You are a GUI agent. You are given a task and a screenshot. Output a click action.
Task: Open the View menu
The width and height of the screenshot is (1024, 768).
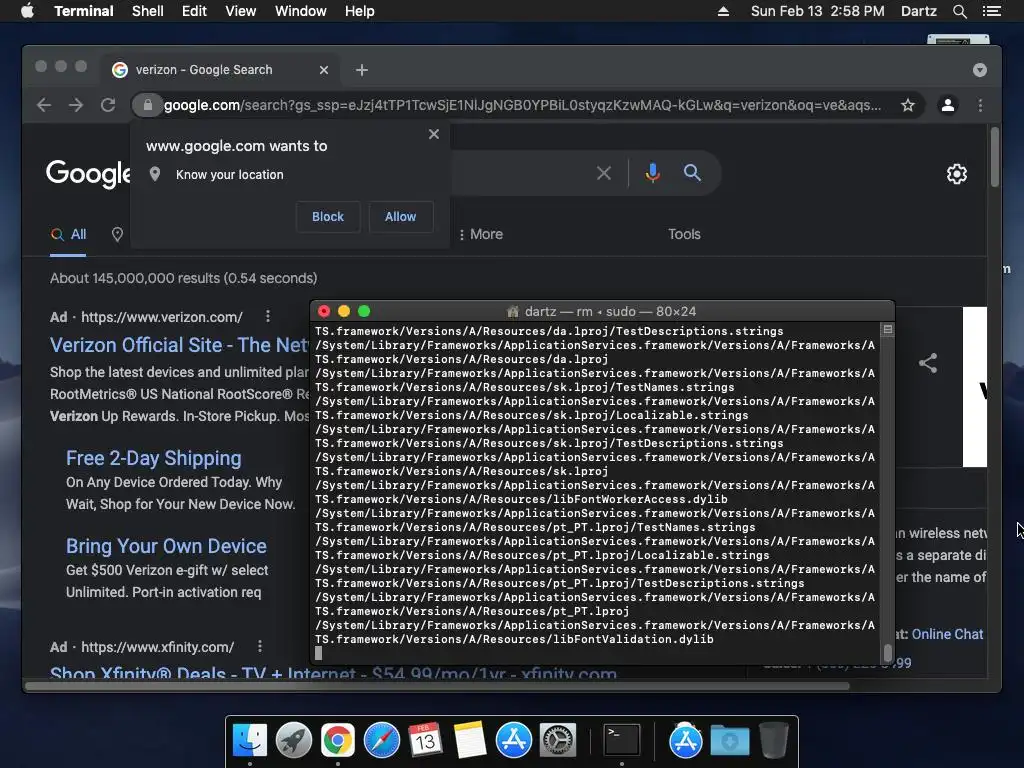tap(240, 11)
